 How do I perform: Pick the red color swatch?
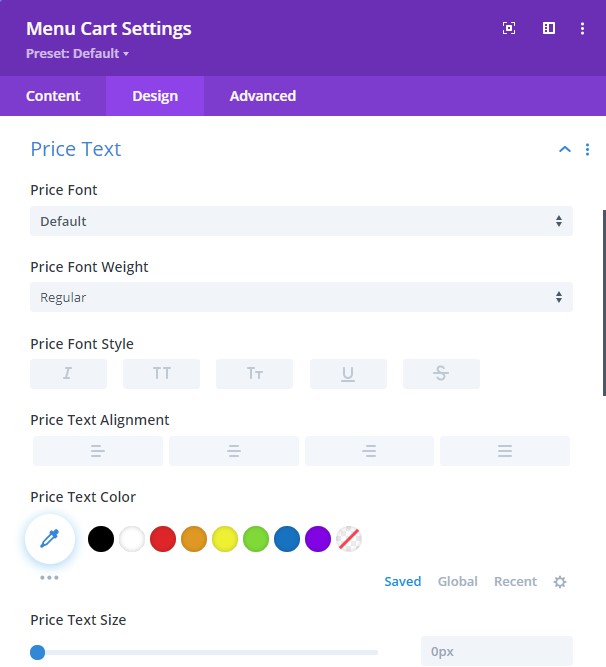coord(163,539)
